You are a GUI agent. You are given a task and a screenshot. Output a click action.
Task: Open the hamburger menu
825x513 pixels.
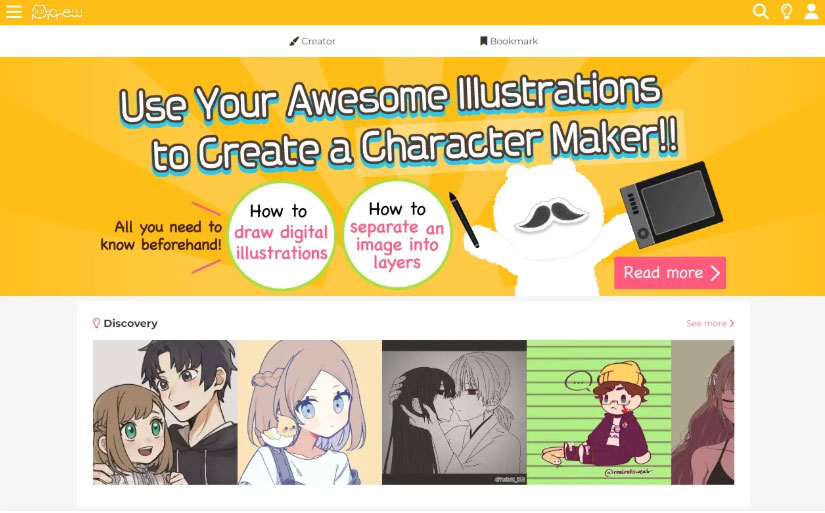14,12
